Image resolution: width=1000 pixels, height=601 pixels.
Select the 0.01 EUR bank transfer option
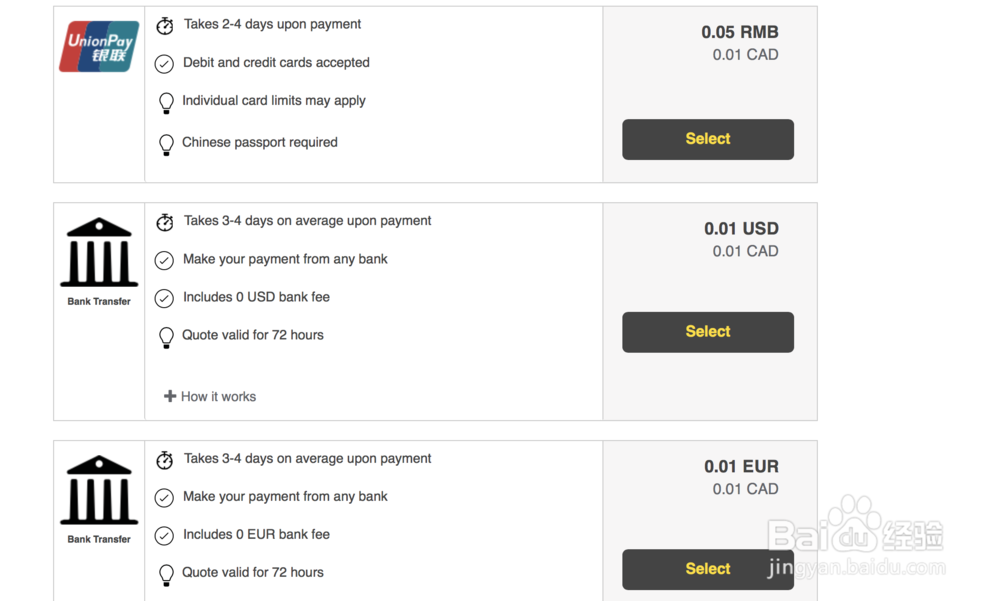tap(708, 569)
